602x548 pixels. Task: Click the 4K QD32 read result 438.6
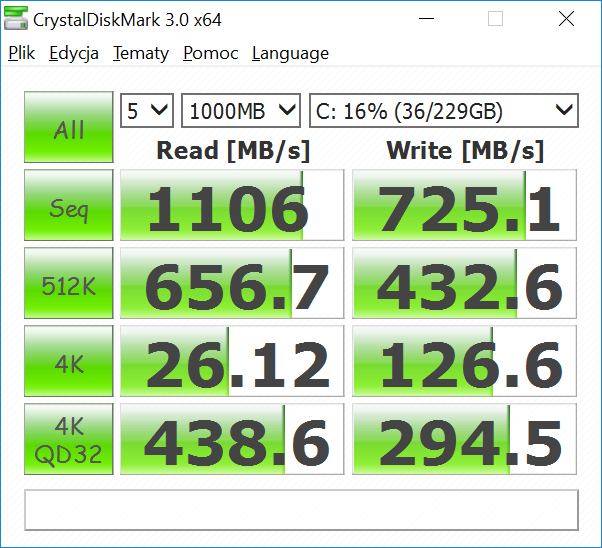pyautogui.click(x=232, y=439)
